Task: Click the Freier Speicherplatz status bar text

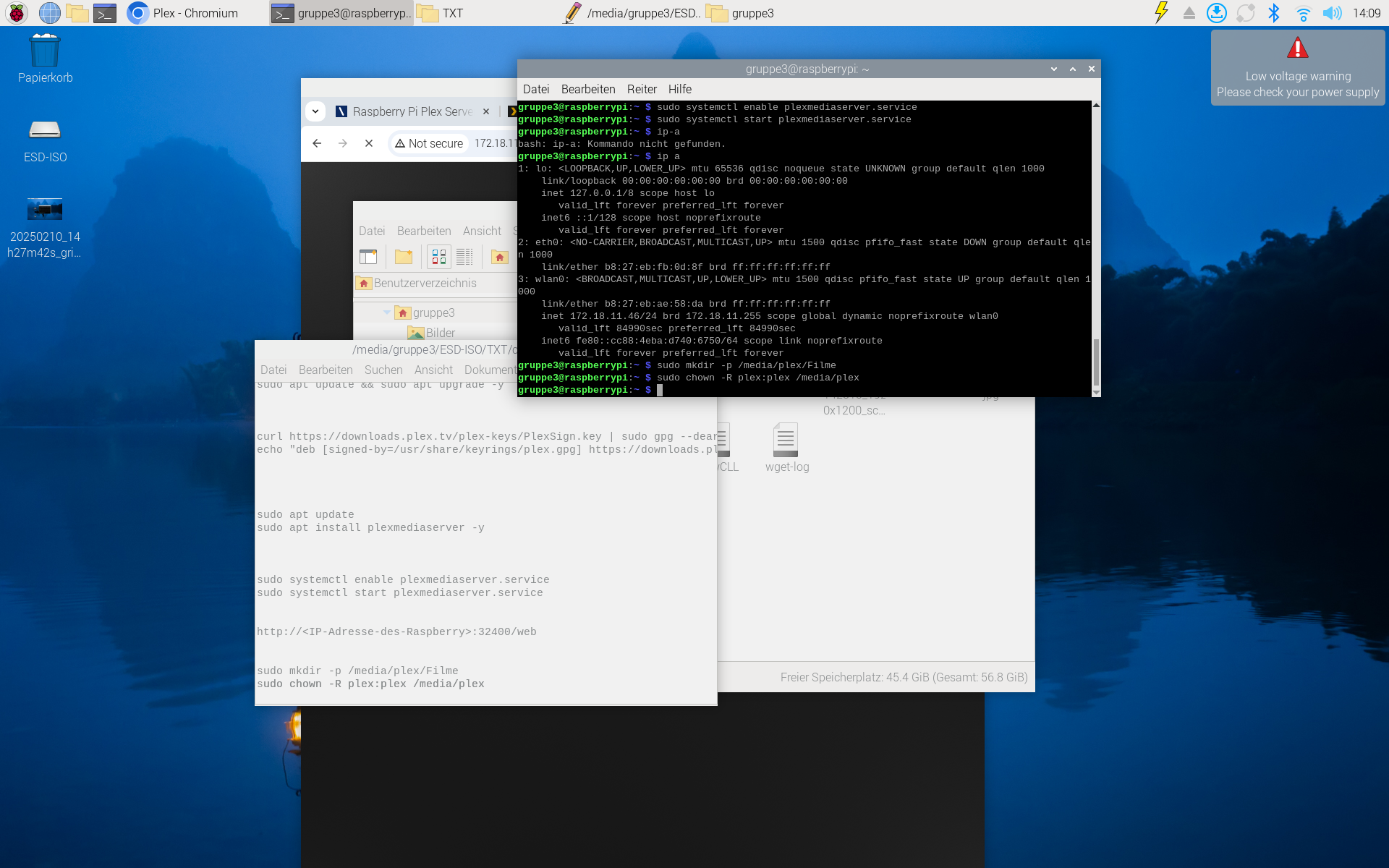Action: click(x=904, y=677)
